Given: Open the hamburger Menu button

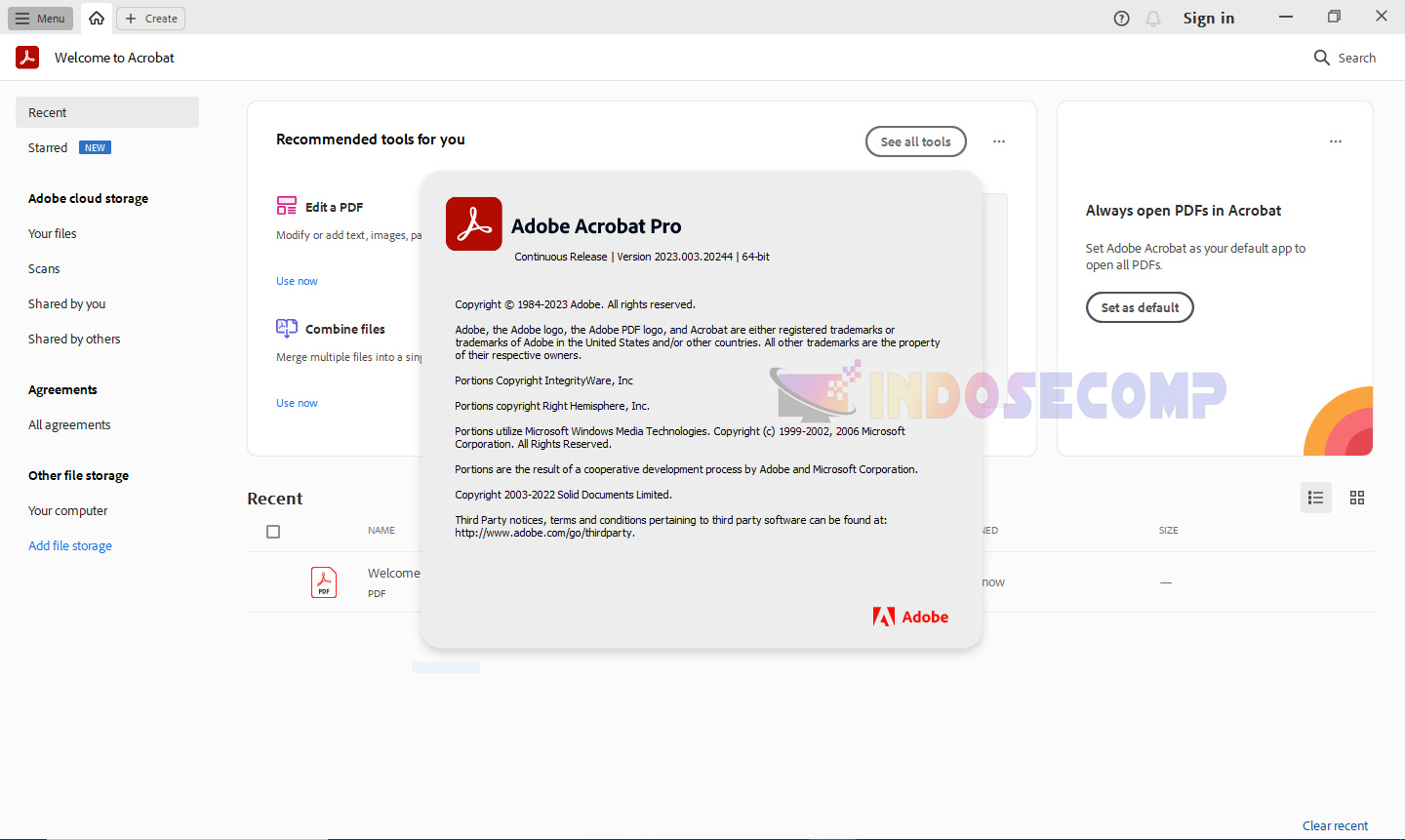Looking at the screenshot, I should (x=41, y=19).
